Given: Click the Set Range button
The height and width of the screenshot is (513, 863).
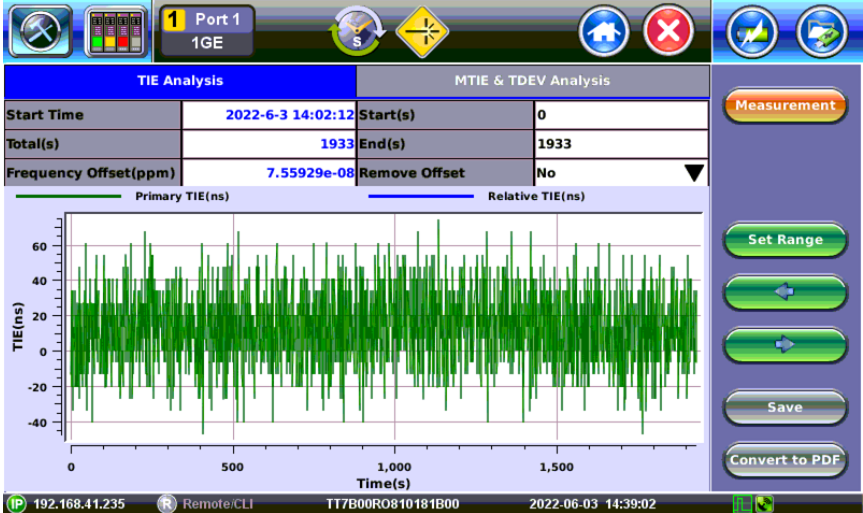Looking at the screenshot, I should click(785, 240).
